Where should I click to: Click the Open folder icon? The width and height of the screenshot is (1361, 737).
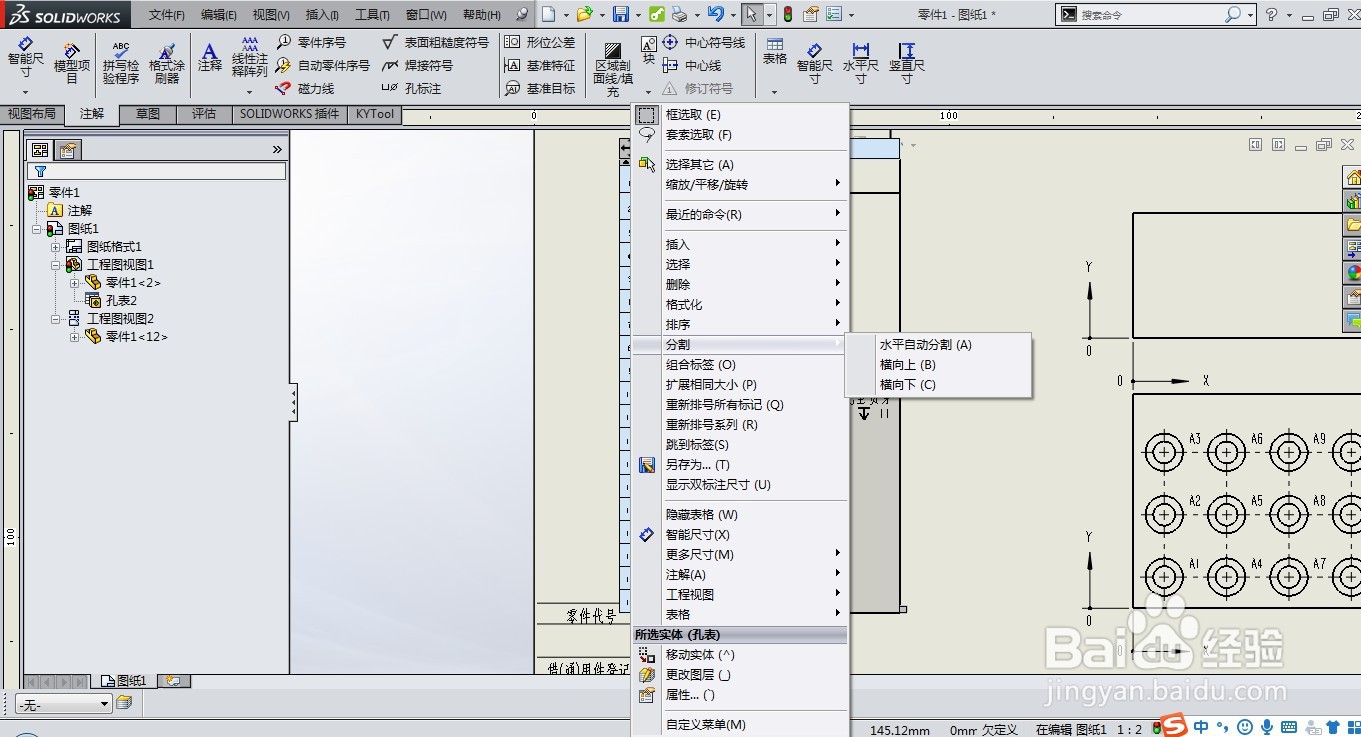click(x=584, y=14)
